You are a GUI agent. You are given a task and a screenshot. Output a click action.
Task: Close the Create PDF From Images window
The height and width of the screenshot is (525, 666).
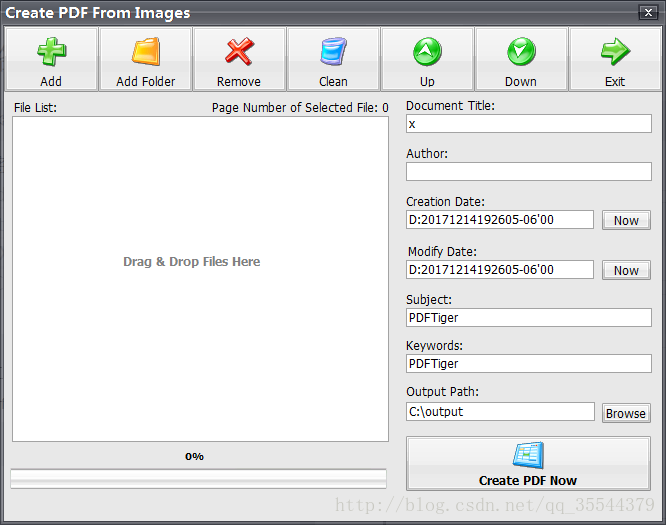[x=647, y=12]
